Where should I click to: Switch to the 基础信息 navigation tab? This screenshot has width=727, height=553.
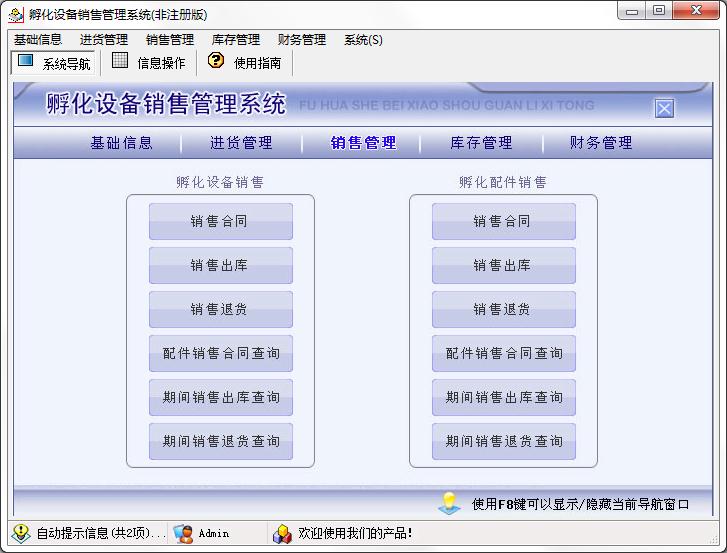point(121,143)
